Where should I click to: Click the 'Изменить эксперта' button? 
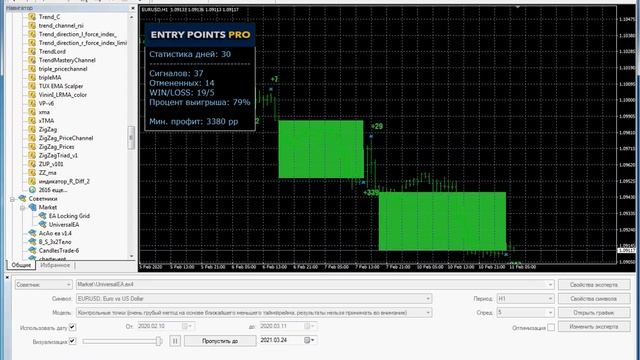pyautogui.click(x=593, y=327)
